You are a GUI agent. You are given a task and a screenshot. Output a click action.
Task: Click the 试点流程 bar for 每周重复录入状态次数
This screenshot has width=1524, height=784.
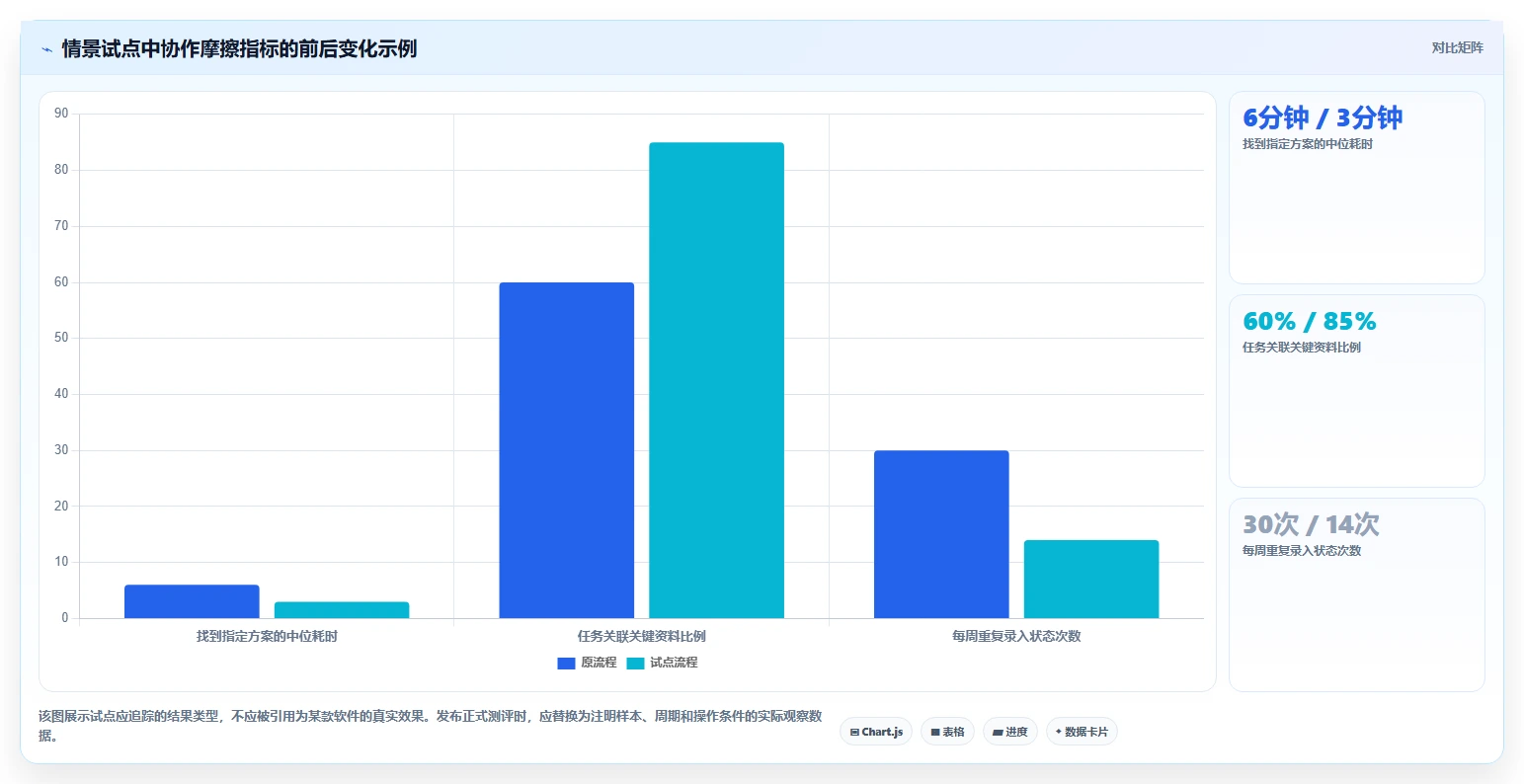point(1091,579)
